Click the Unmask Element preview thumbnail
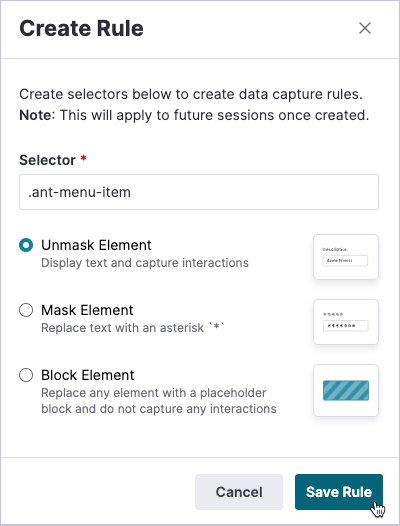Screen dimensions: 400x526 point(346,257)
